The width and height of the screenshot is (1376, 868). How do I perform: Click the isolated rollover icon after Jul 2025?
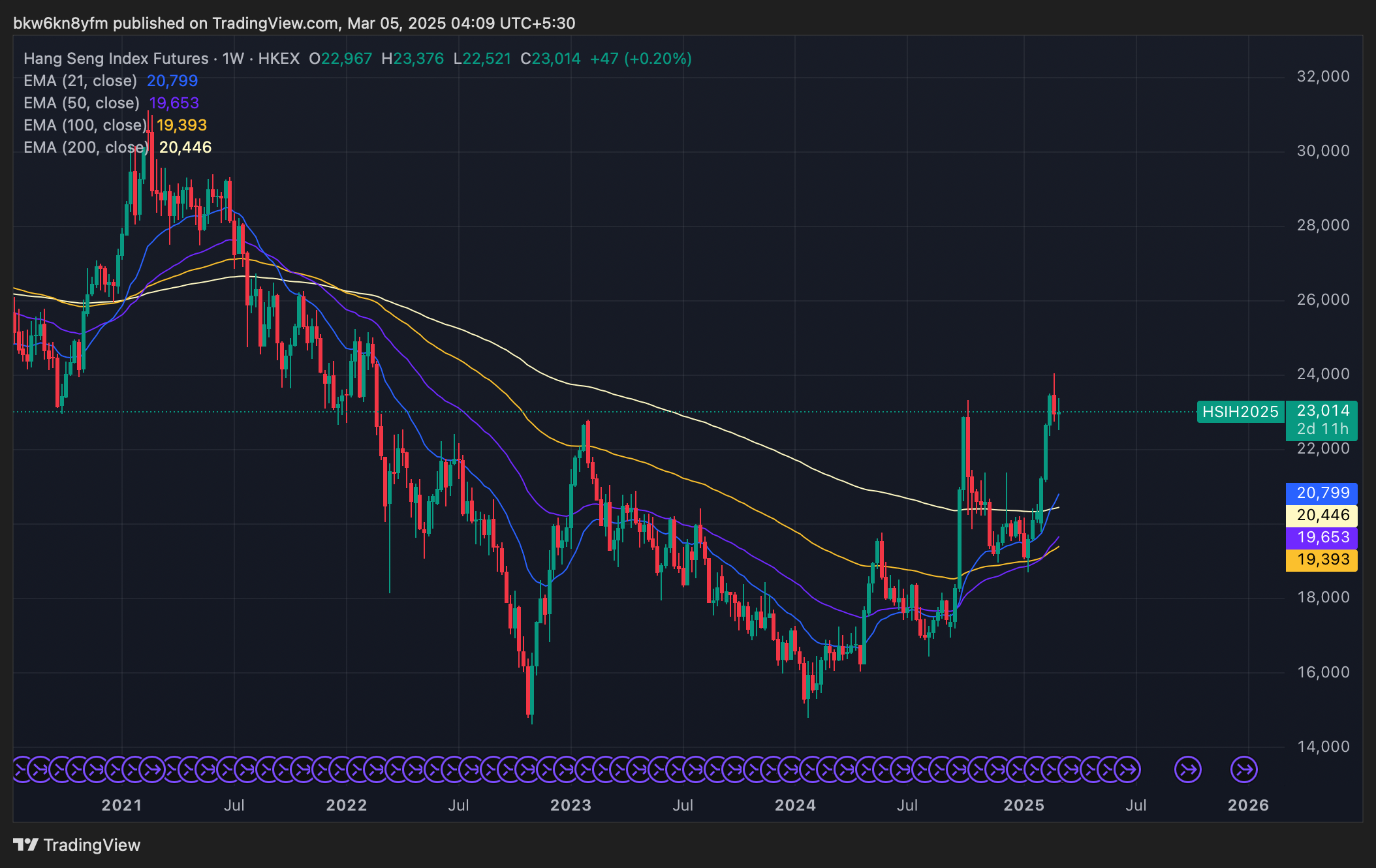point(1187,769)
